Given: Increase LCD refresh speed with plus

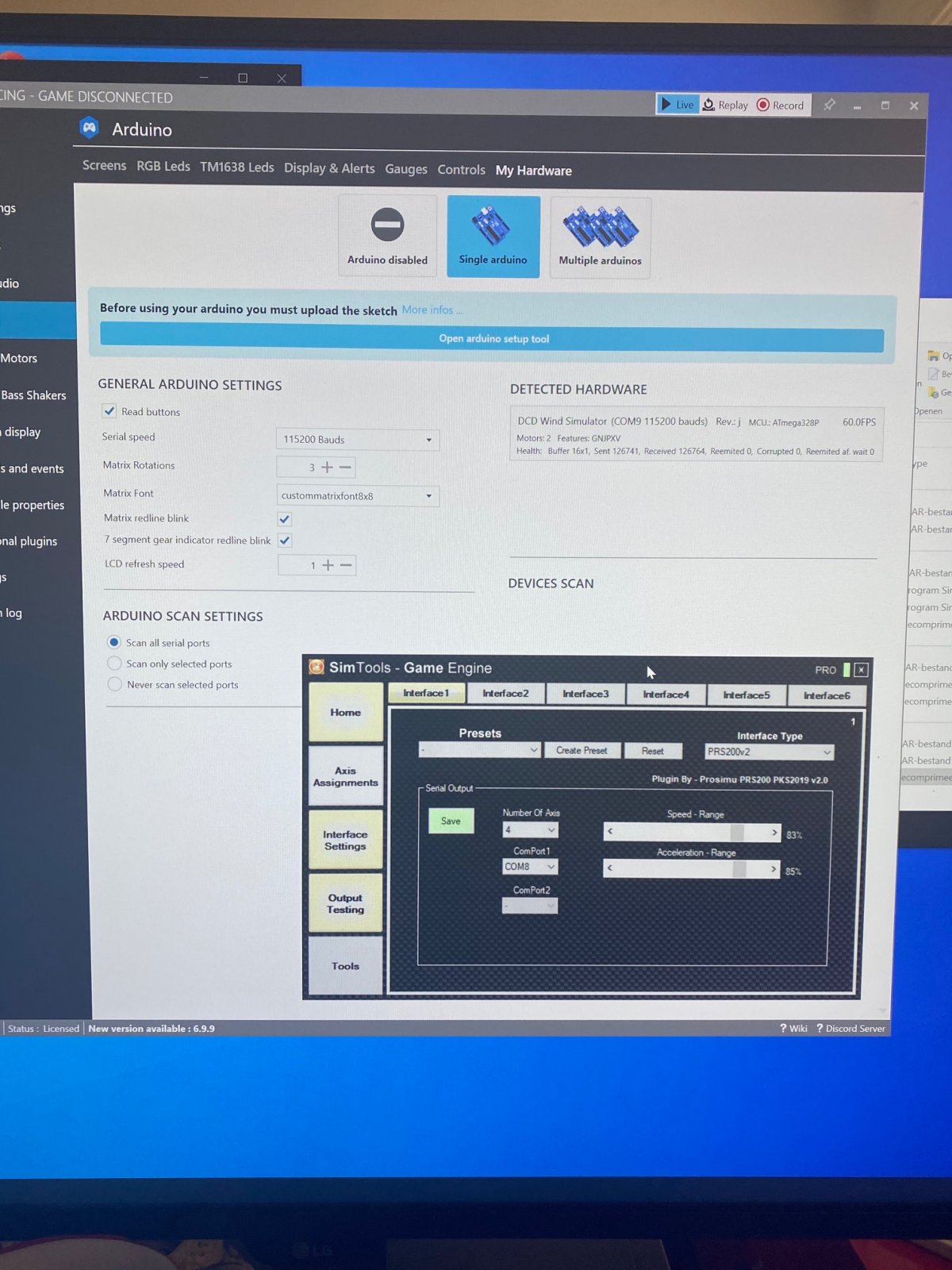Looking at the screenshot, I should (x=328, y=565).
